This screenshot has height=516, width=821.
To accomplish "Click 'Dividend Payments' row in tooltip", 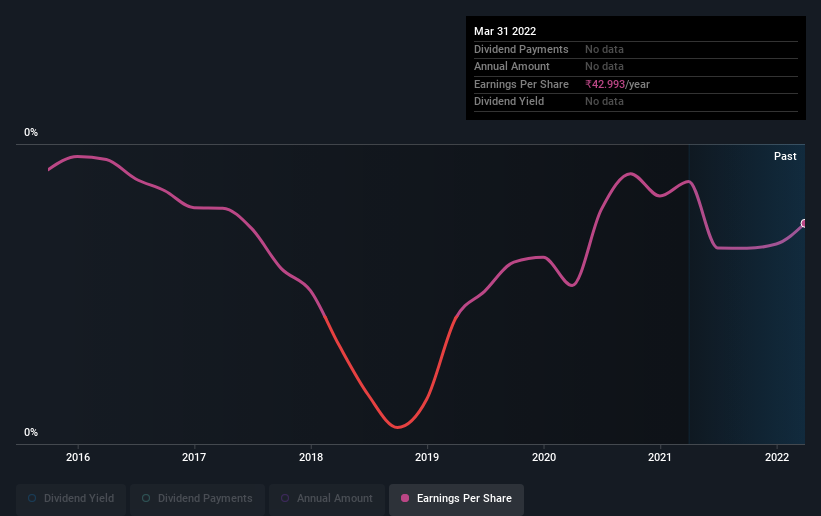I will pos(636,49).
